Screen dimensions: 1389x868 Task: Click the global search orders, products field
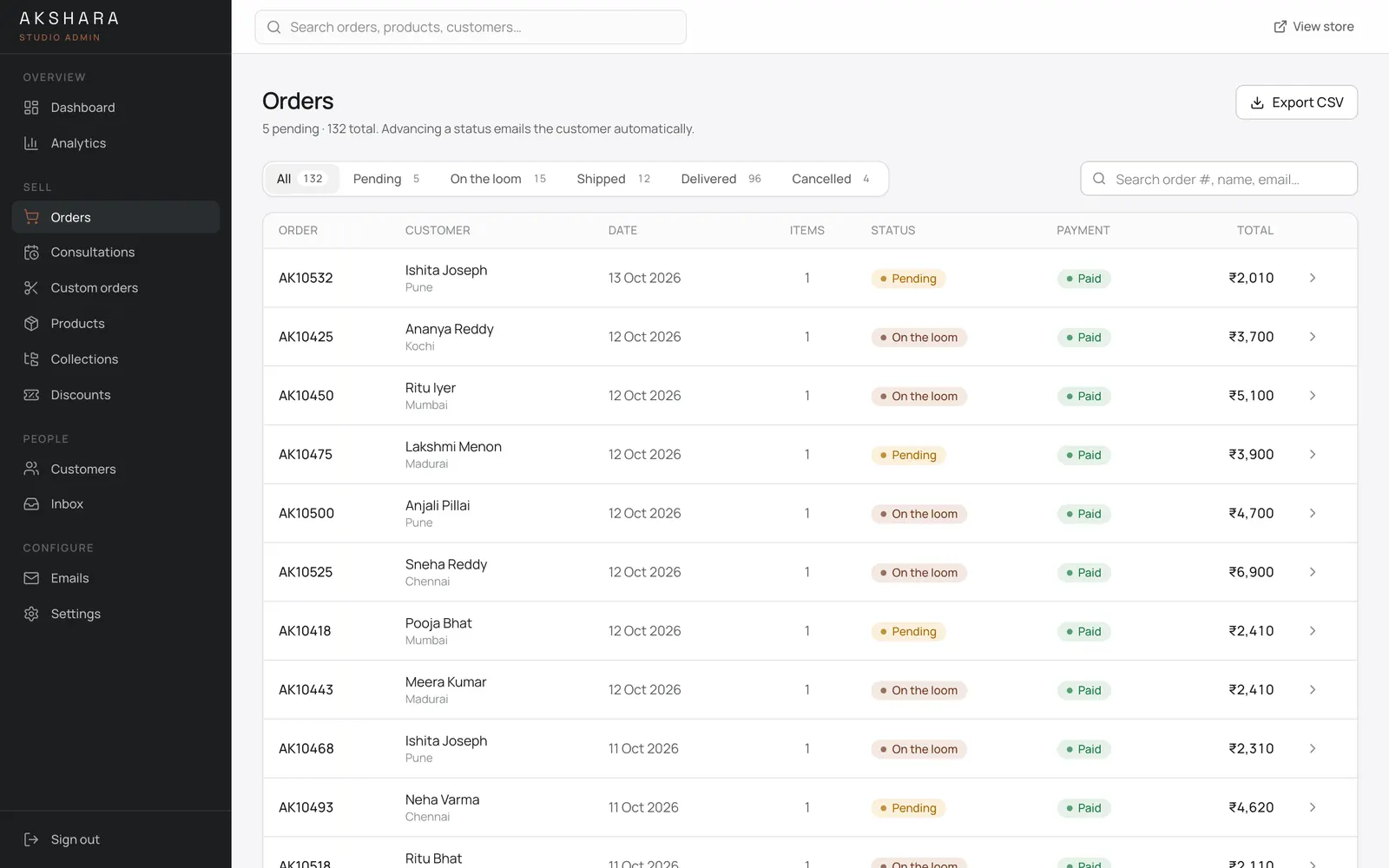click(x=471, y=27)
